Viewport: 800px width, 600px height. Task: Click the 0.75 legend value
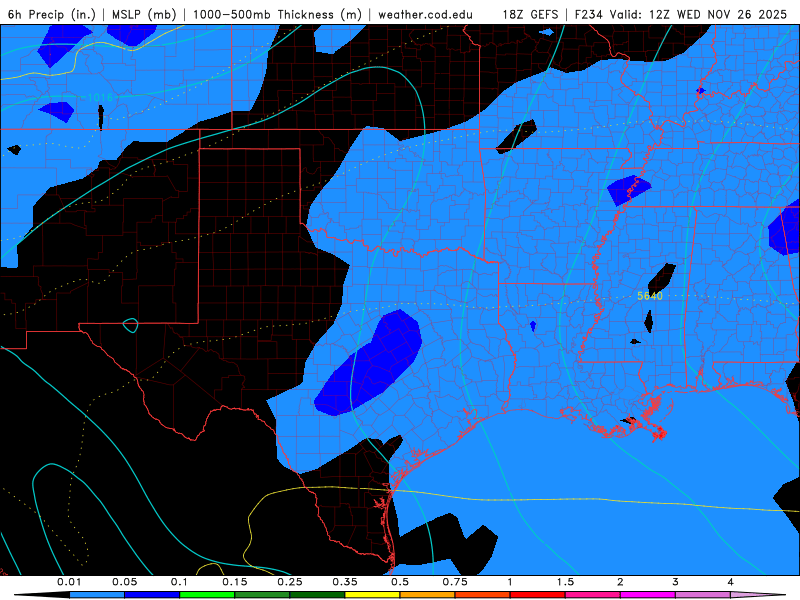(455, 582)
